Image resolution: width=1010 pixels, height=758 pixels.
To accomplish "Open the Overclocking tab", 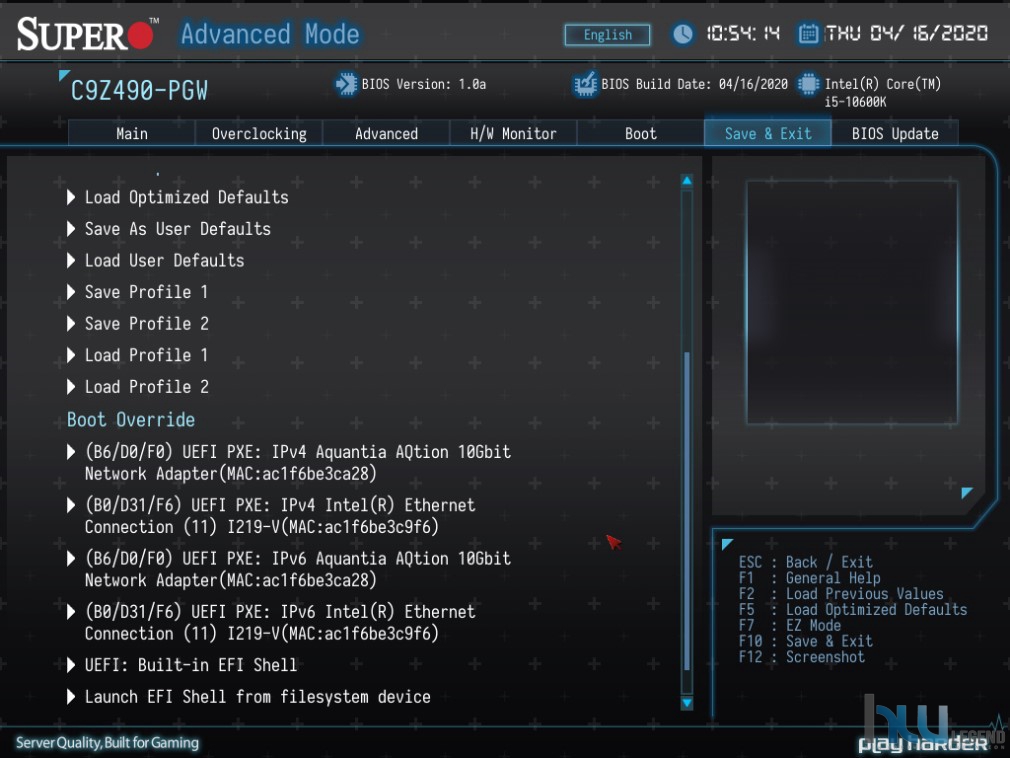I will coord(259,133).
